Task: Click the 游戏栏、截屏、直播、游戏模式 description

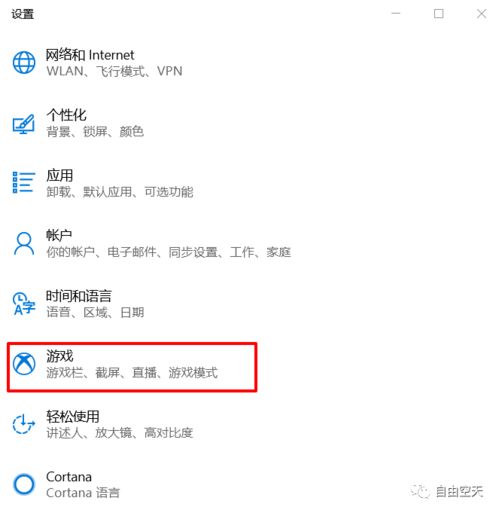Action: (132, 372)
